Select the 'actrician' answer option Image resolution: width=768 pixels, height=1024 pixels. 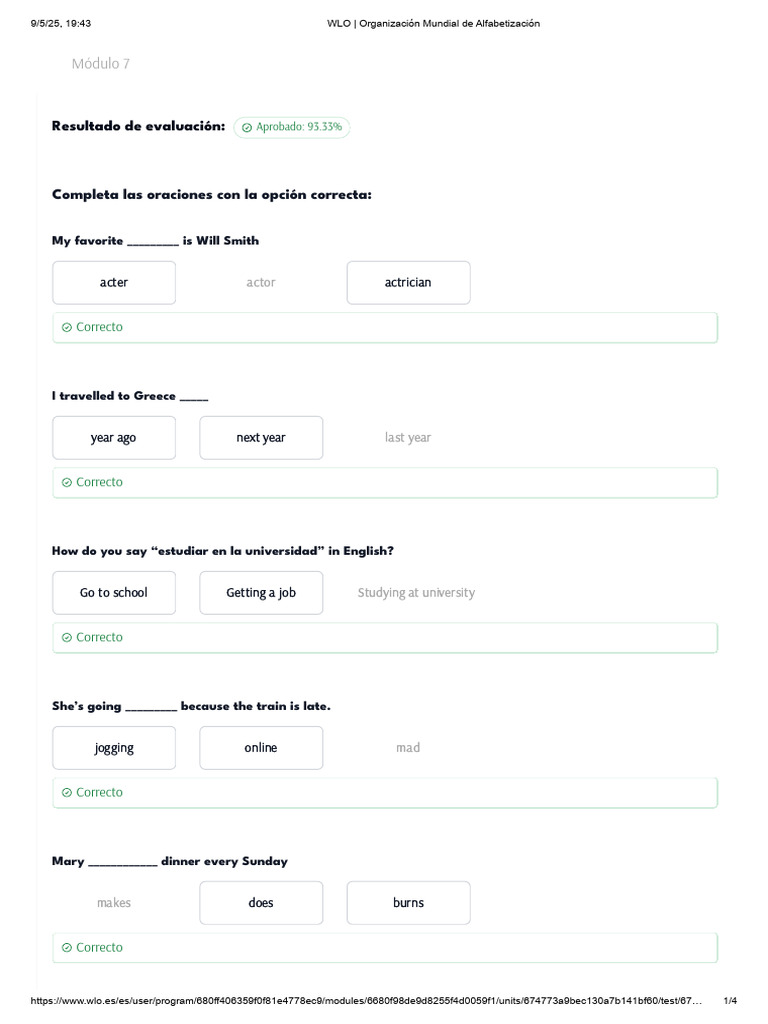[408, 283]
